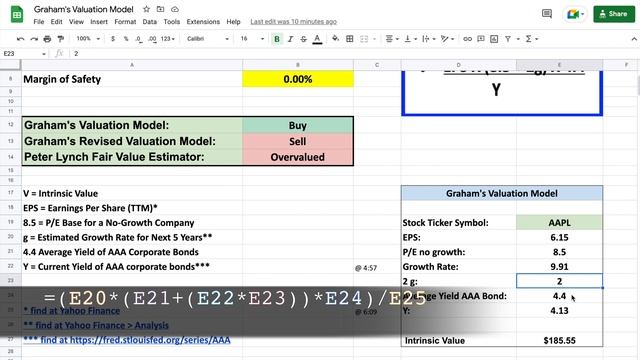The image size is (640, 360).
Task: Insert a link with the link icon
Action: tap(467, 39)
